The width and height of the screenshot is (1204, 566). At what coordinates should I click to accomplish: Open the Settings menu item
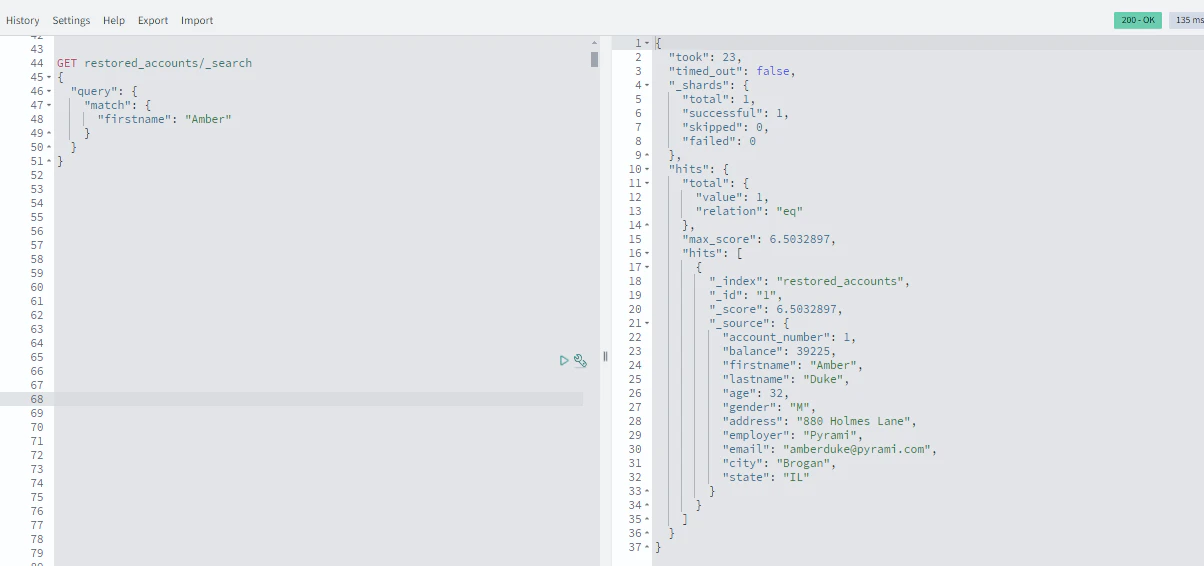coord(71,20)
